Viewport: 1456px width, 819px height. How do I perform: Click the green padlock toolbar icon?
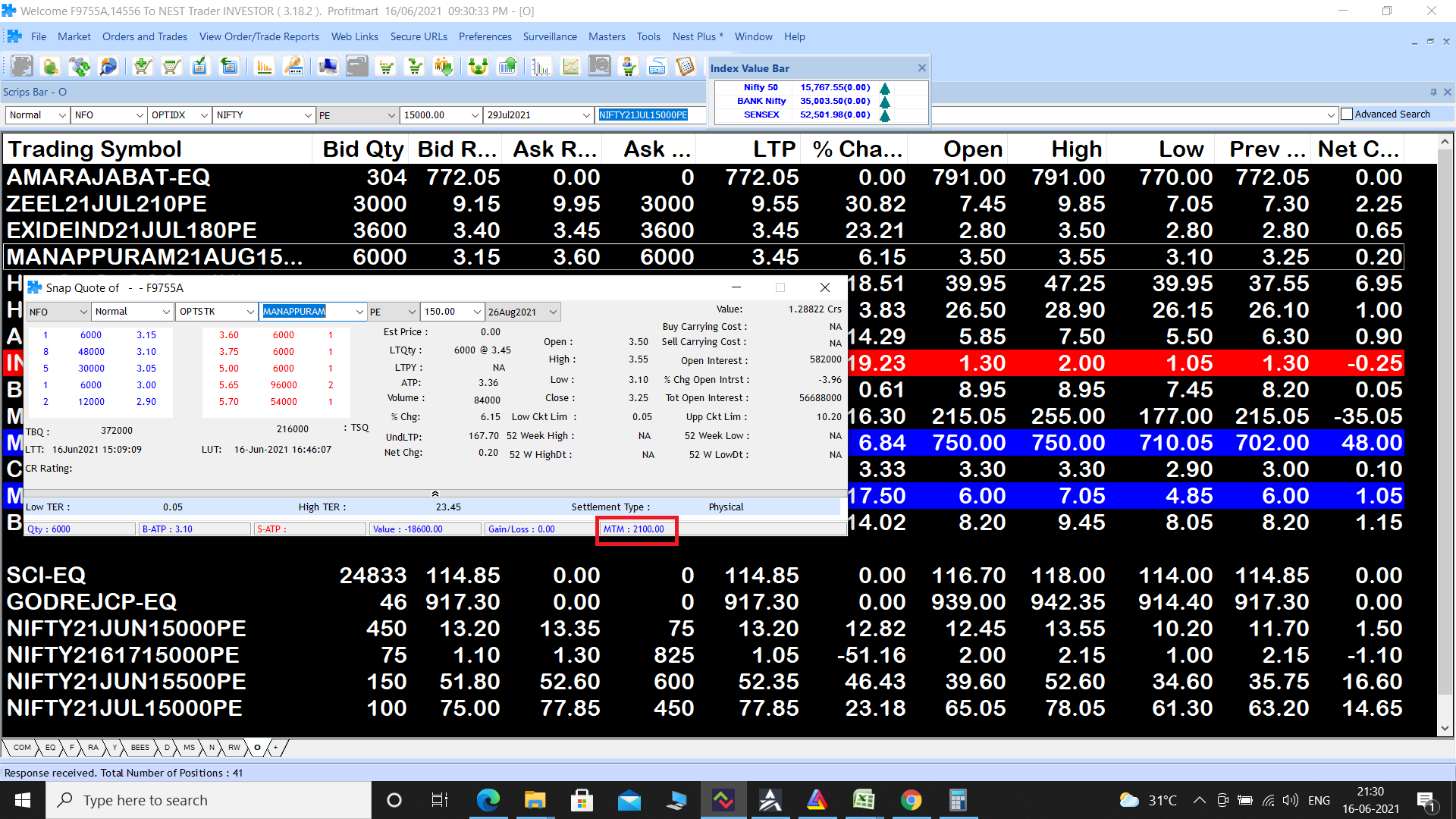(51, 67)
